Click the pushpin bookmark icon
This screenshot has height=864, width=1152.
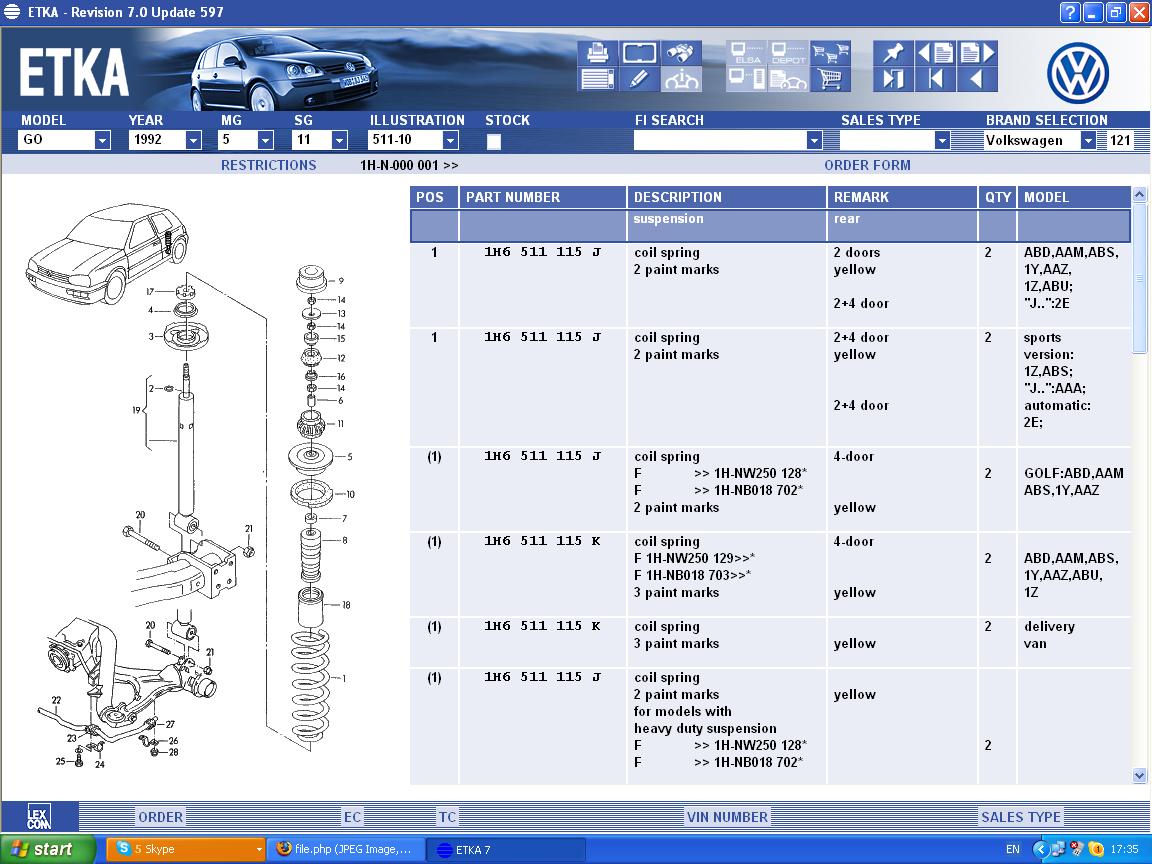[893, 53]
